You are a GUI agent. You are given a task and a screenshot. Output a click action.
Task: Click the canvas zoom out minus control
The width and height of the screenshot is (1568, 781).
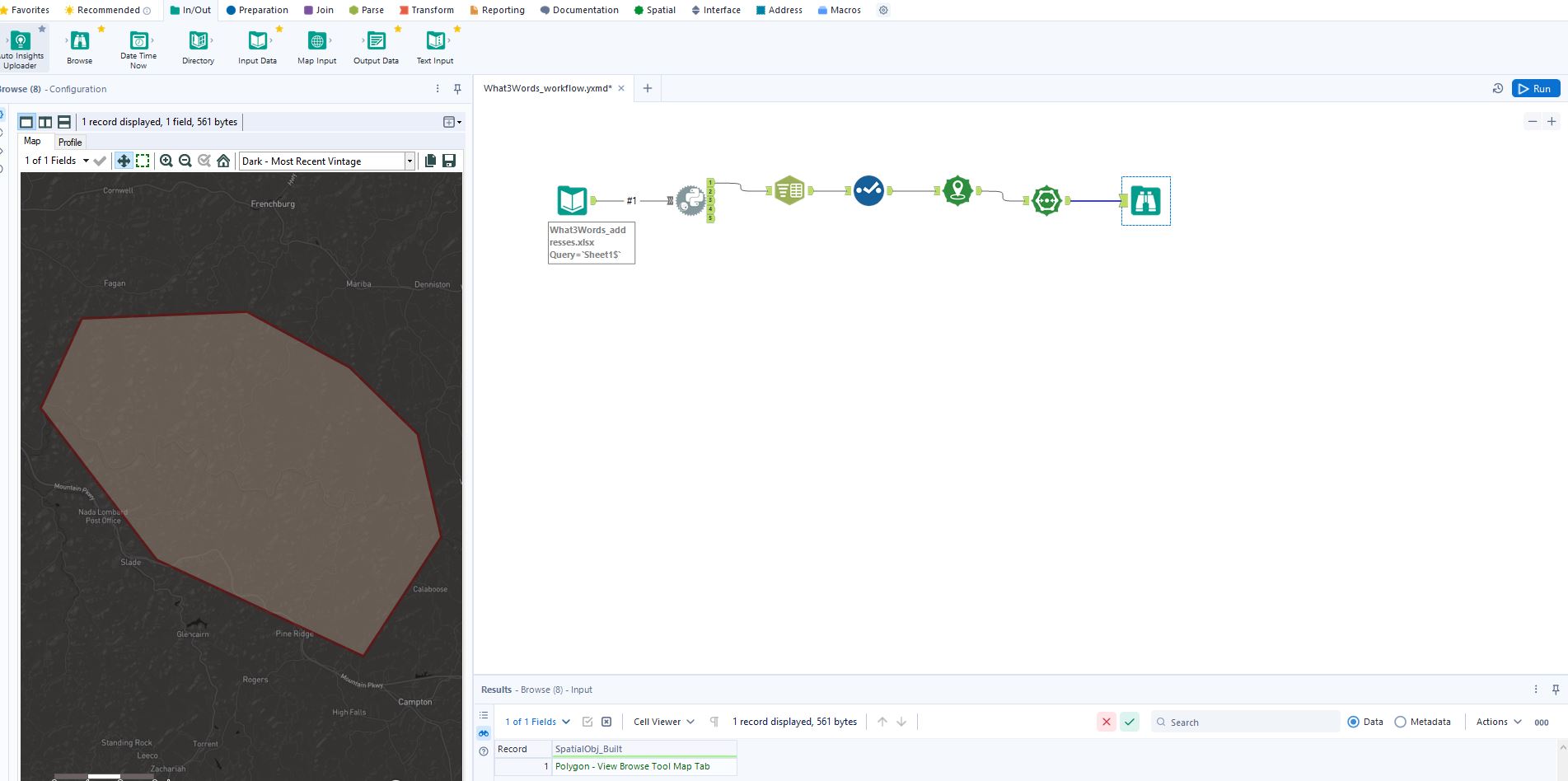point(1533,121)
